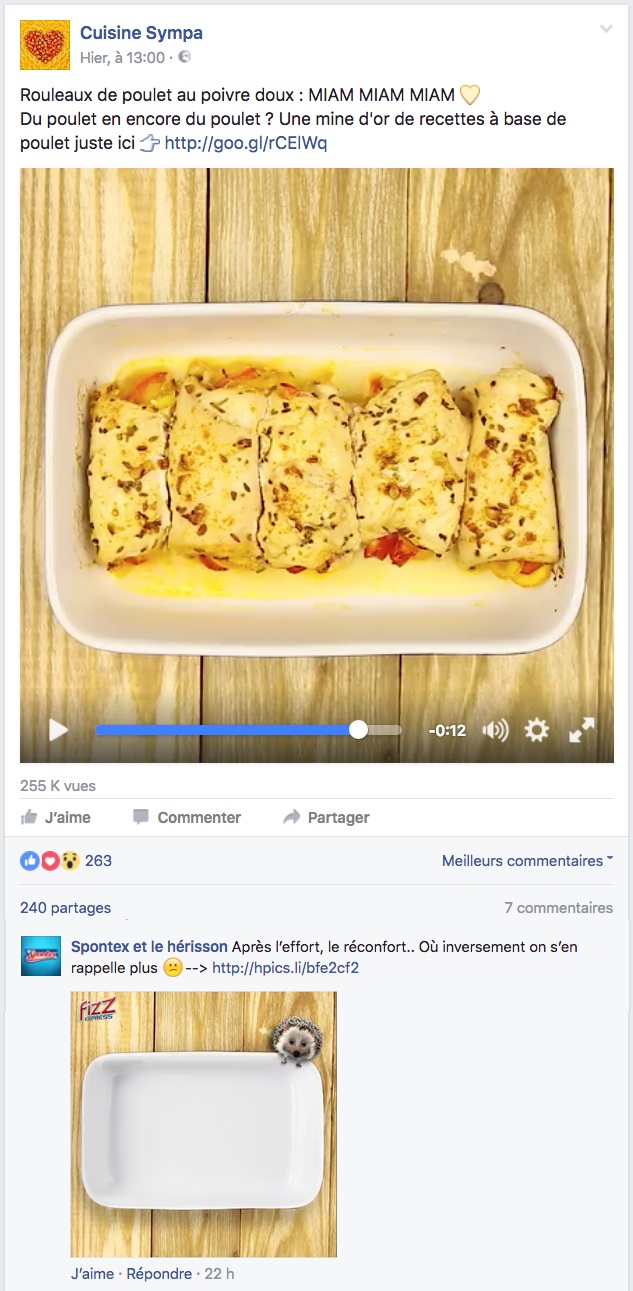633x1291 pixels.
Task: Open the empty dish comment image
Action: tap(204, 1124)
